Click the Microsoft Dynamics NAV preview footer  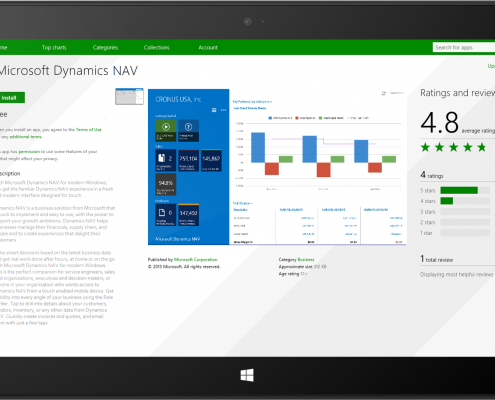(x=178, y=239)
